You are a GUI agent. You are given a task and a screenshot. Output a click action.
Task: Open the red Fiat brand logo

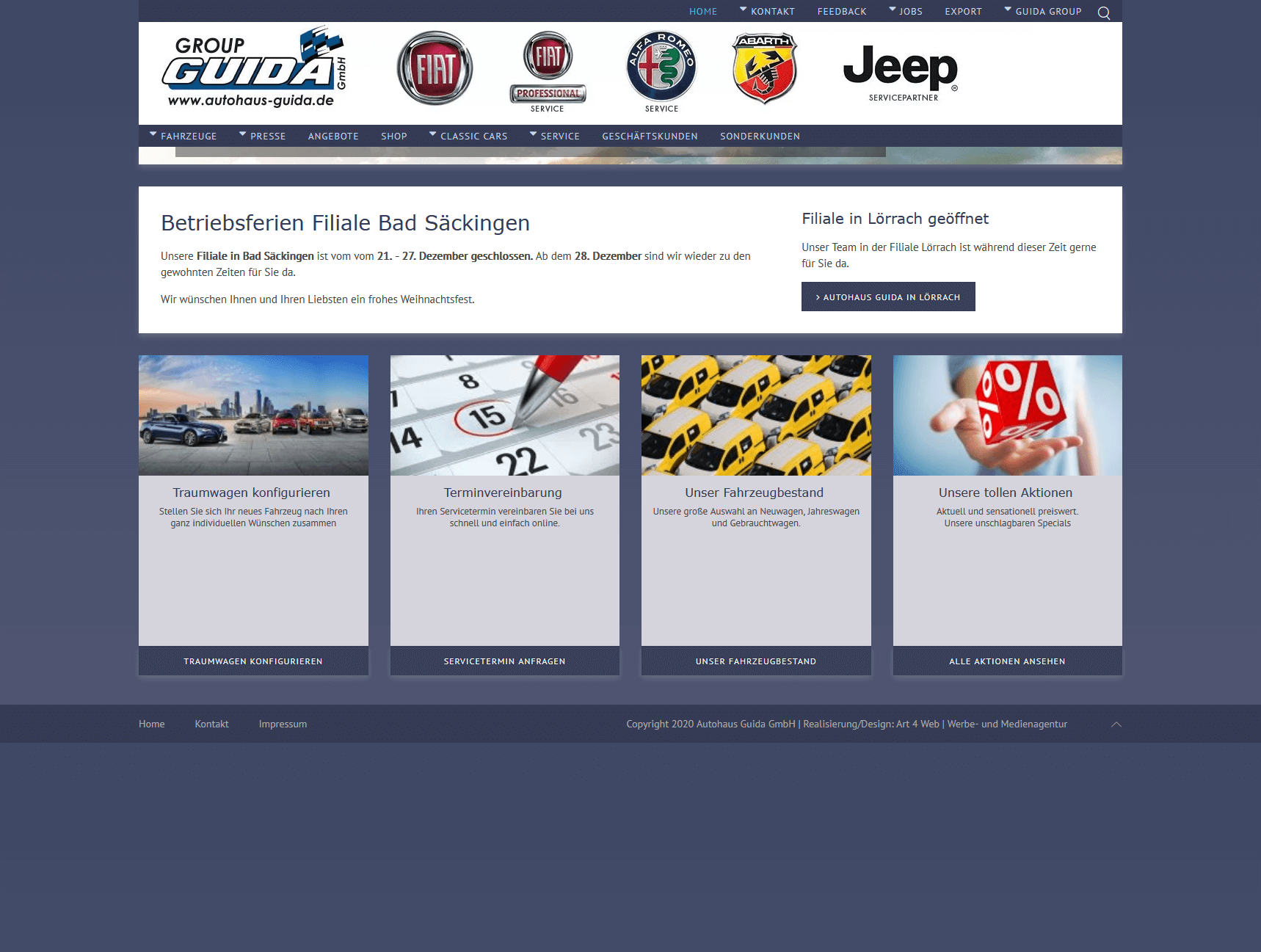click(435, 68)
